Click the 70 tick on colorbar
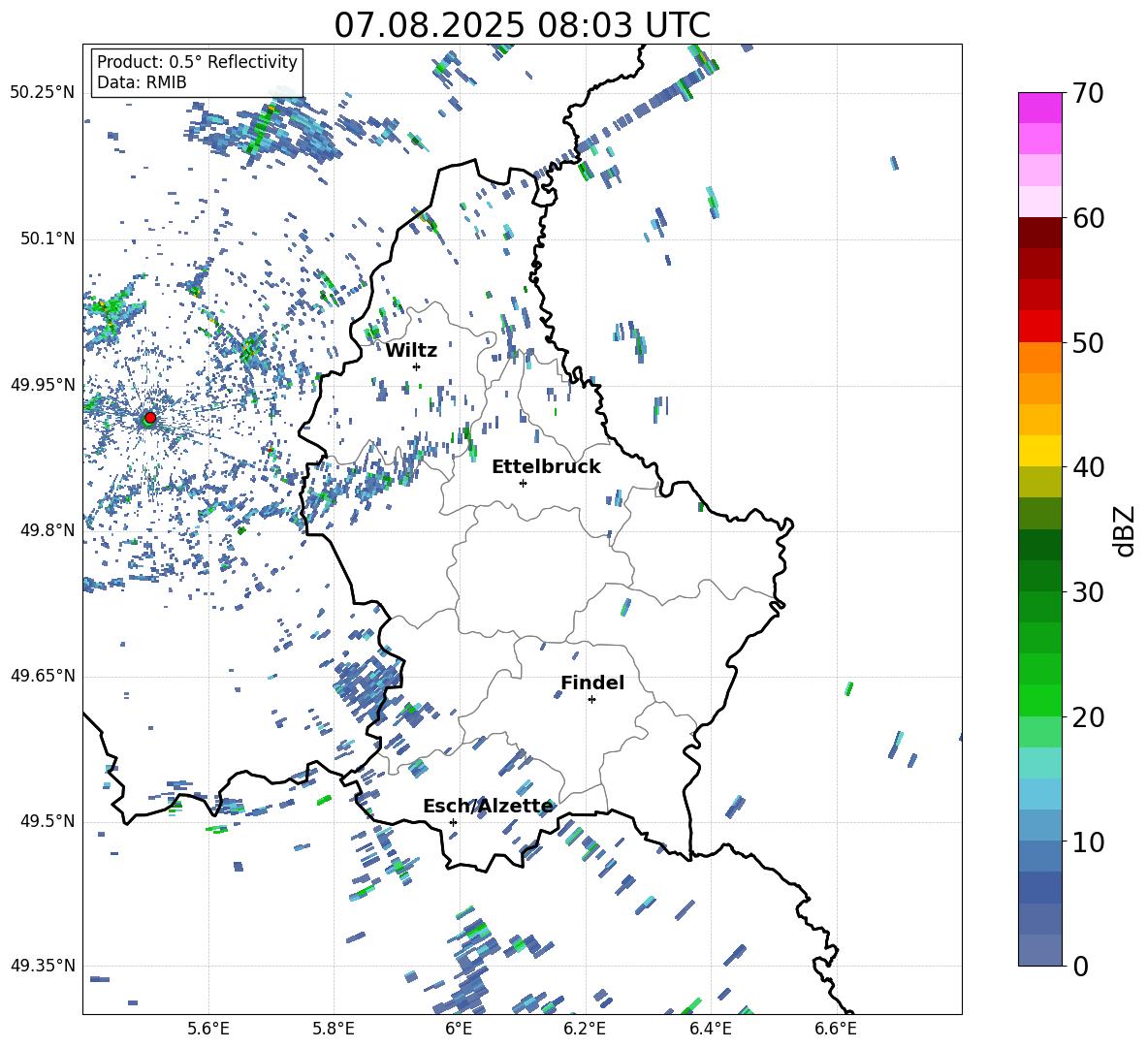 [x=1088, y=94]
